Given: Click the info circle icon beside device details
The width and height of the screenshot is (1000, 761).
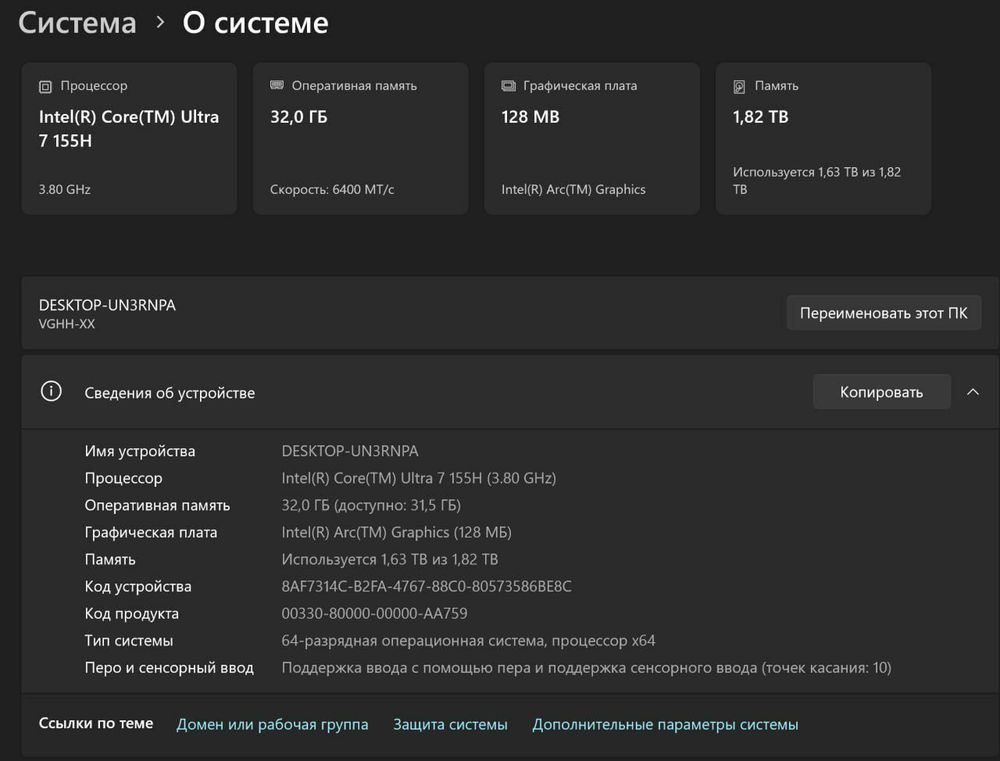Looking at the screenshot, I should click(x=51, y=391).
